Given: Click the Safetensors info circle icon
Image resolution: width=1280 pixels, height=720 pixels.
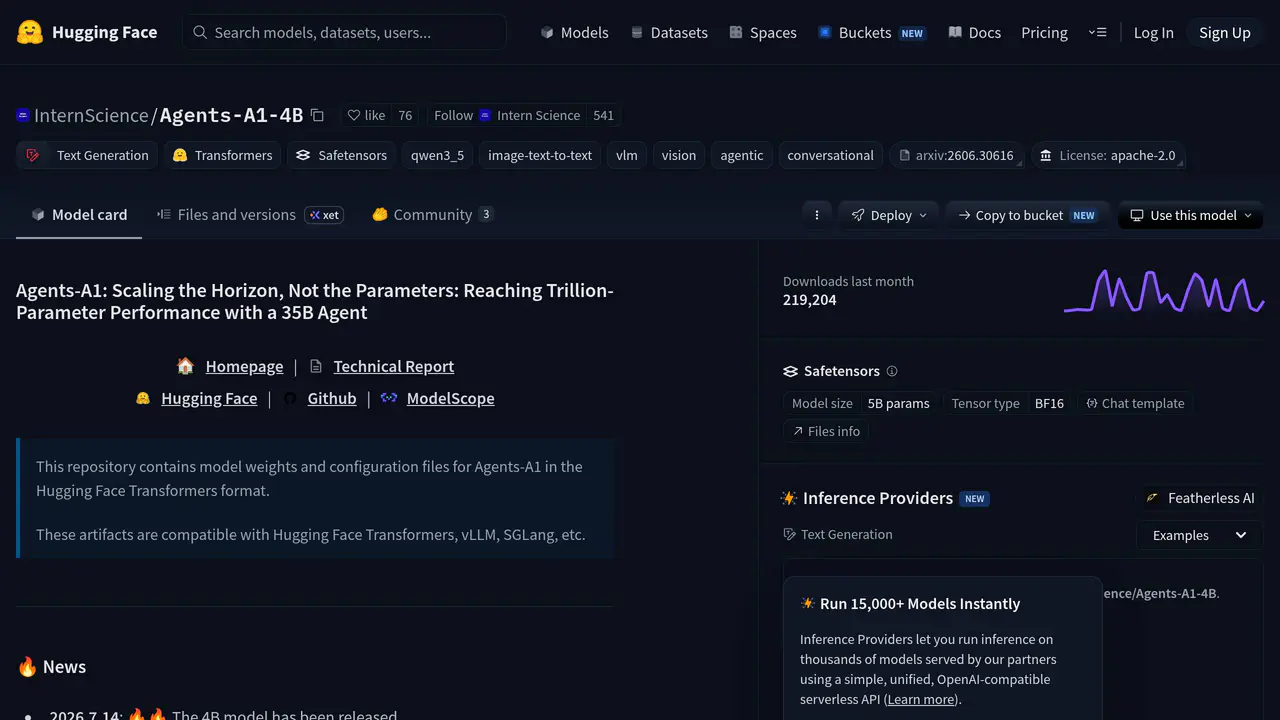Looking at the screenshot, I should pyautogui.click(x=892, y=371).
